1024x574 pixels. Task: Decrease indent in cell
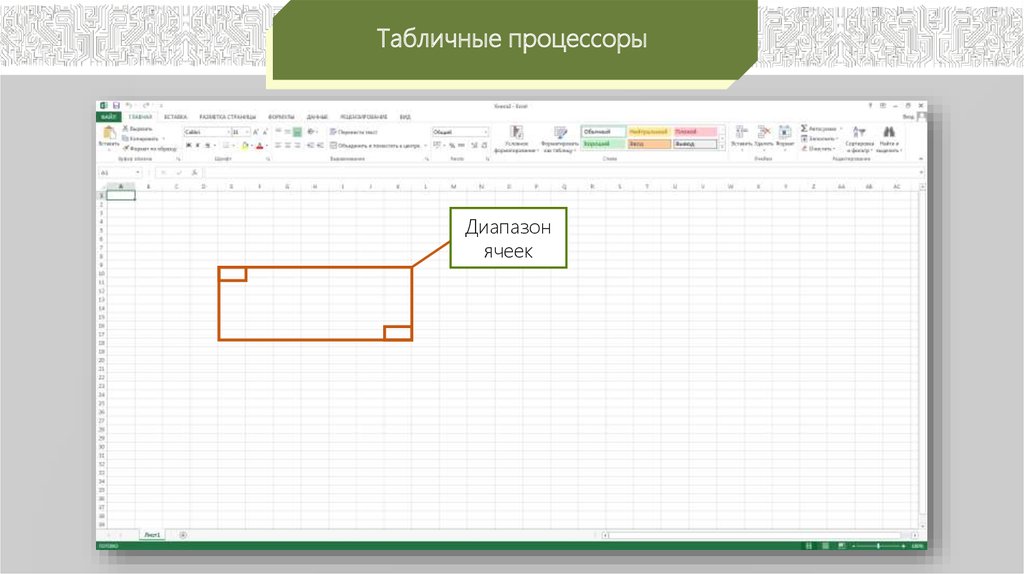point(310,146)
